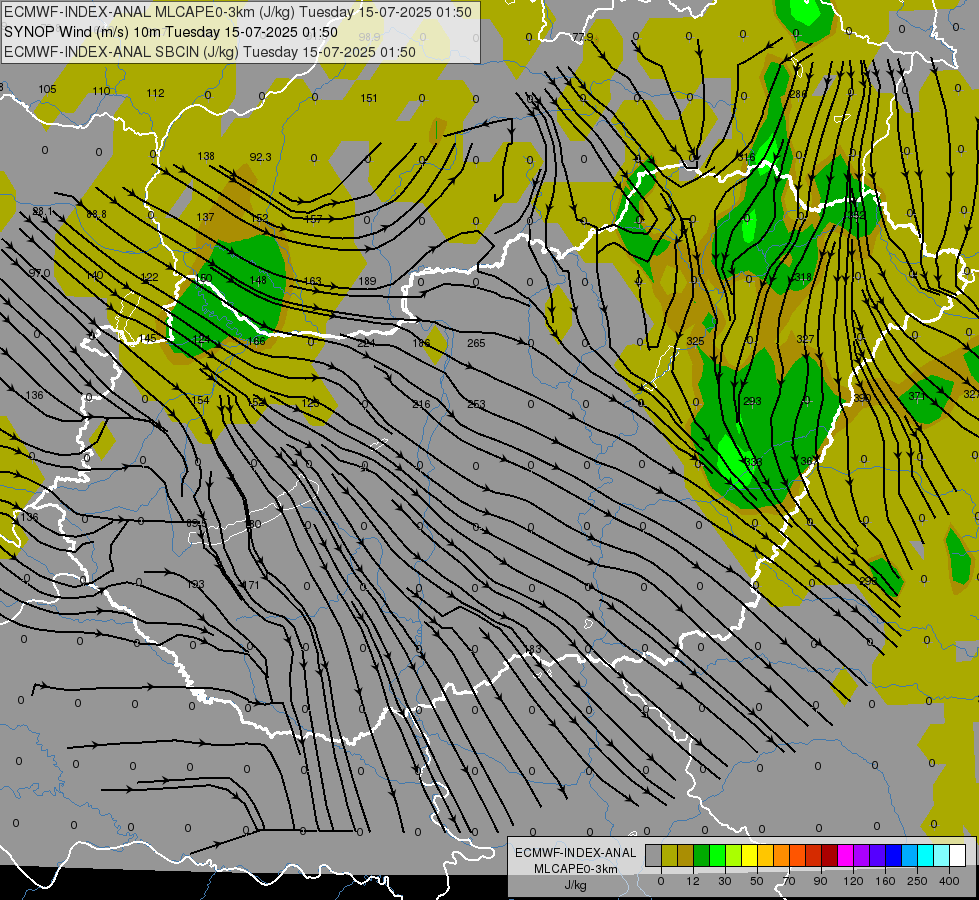979x900 pixels.
Task: Click the map value 110
Action: click(x=101, y=91)
